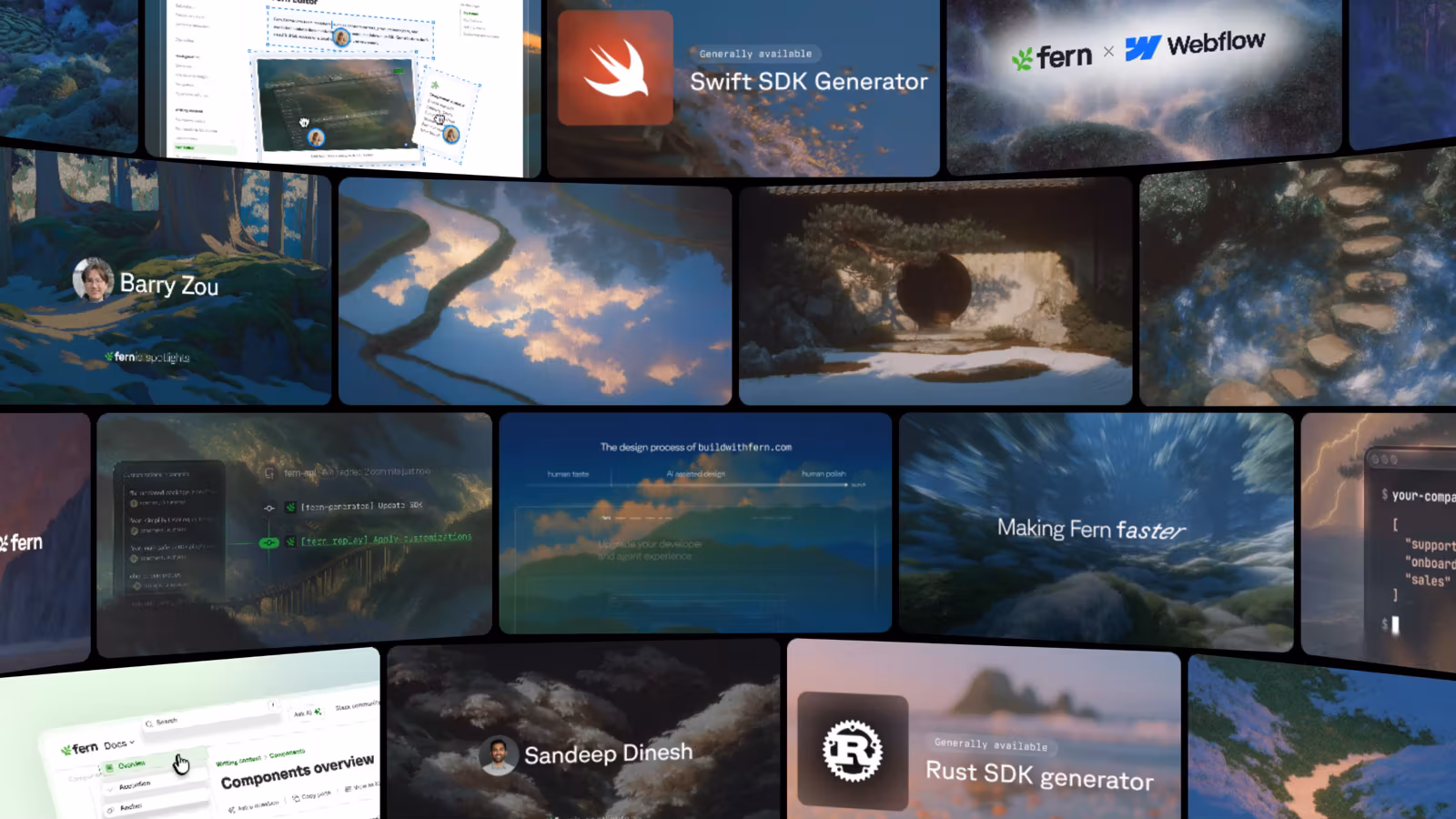The width and height of the screenshot is (1456, 819).
Task: Click the Generally available badge above Swift
Action: click(755, 54)
